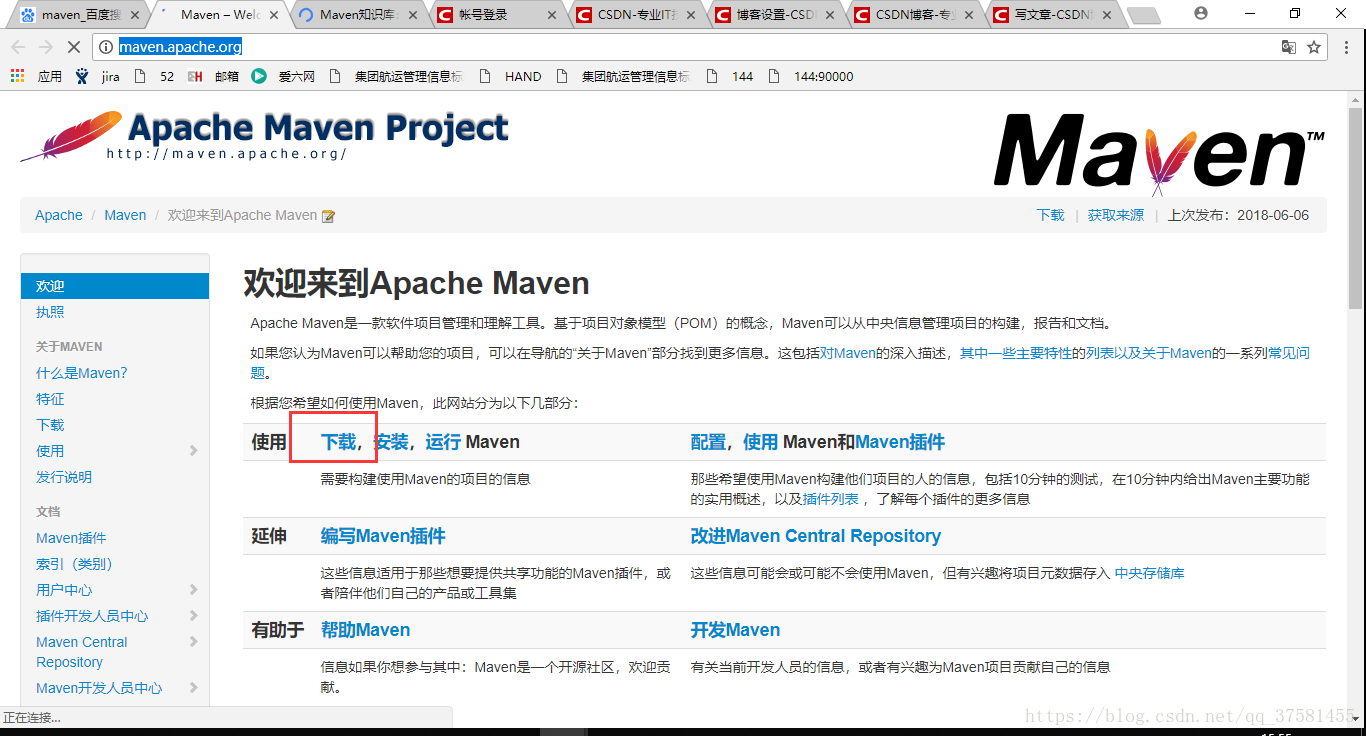Screen dimensions: 1366x736
Task: Bookmark this page with star icon
Action: point(1314,47)
